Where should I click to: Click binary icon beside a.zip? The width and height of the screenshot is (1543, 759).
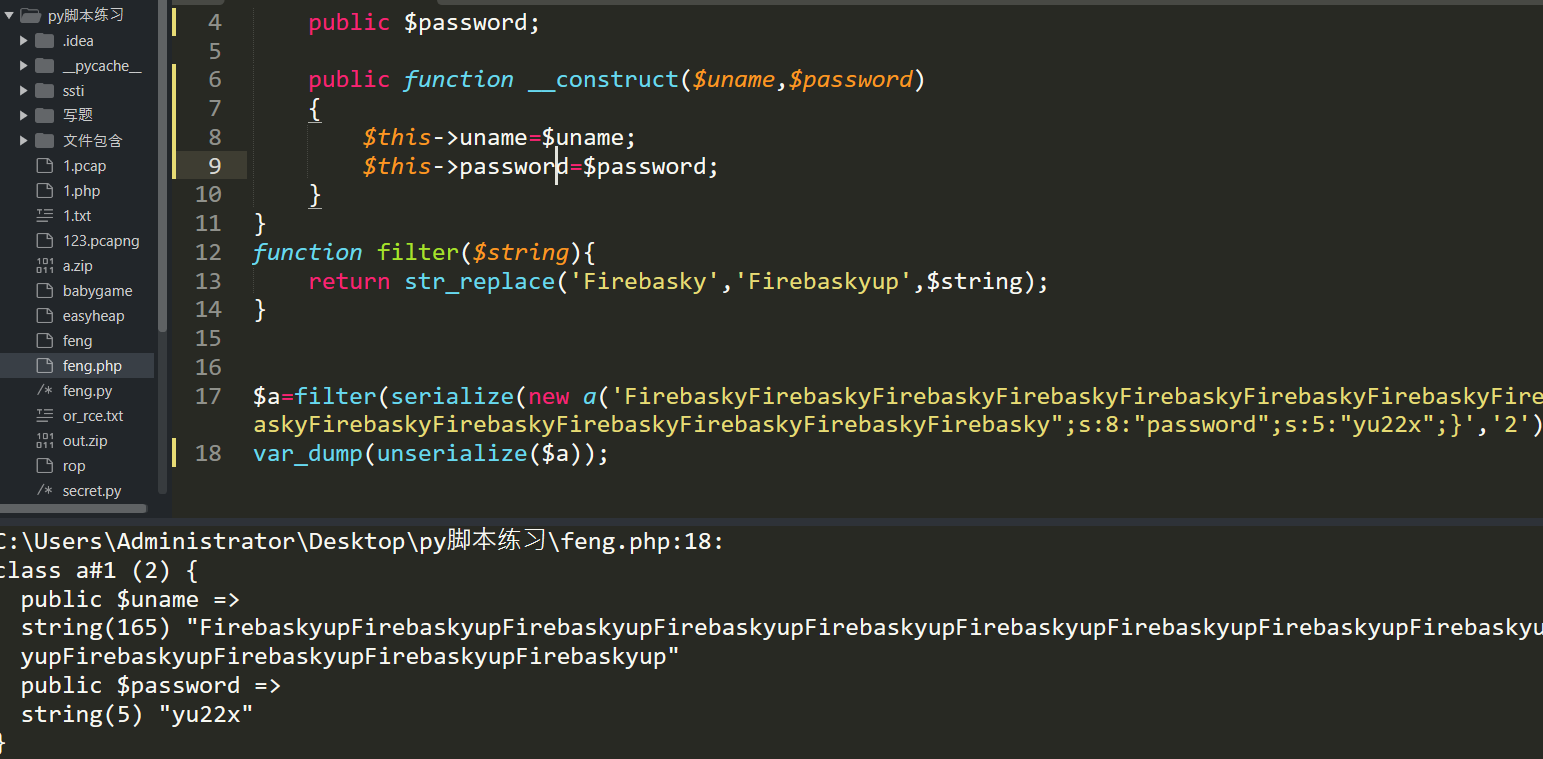click(44, 265)
